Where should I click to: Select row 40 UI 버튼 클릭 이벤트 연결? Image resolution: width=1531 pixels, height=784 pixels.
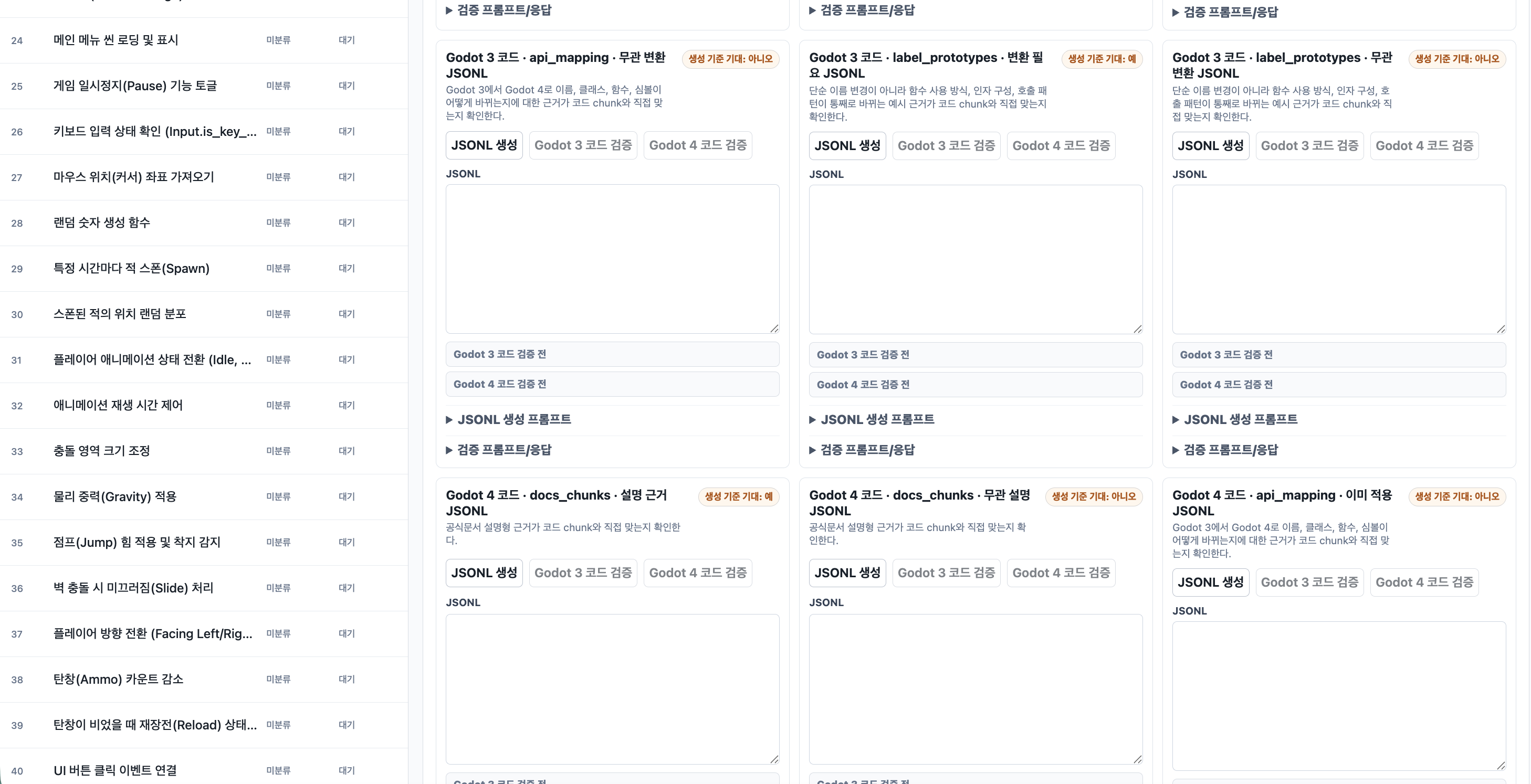tap(204, 766)
